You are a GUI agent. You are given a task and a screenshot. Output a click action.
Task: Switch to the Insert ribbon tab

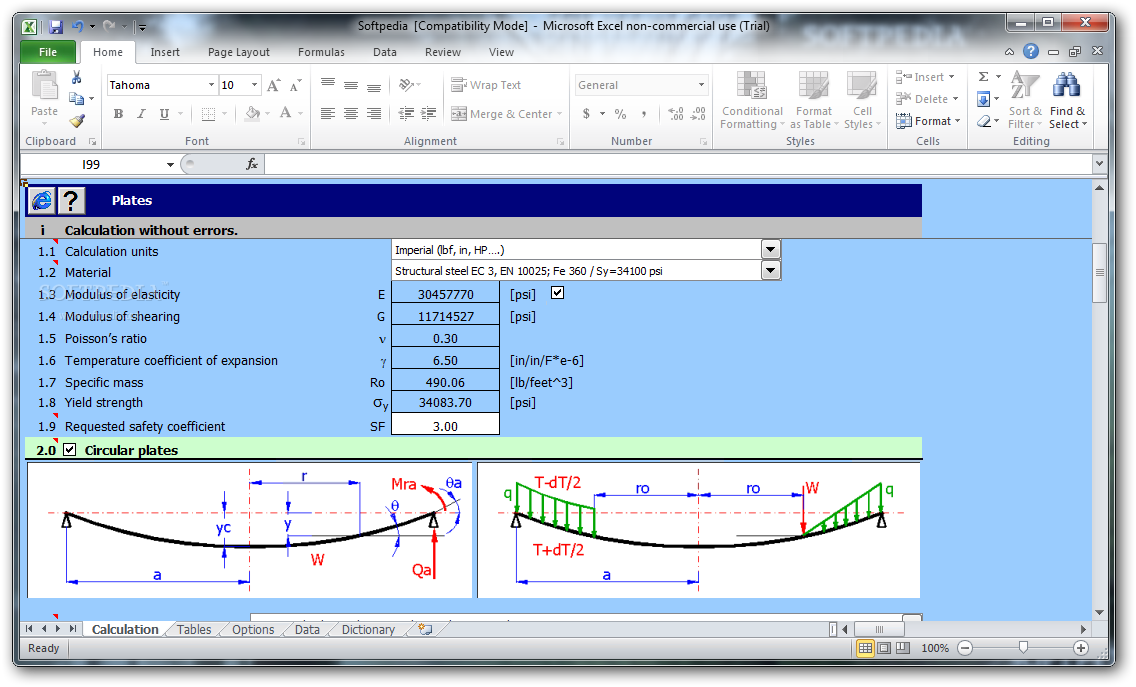pos(165,52)
